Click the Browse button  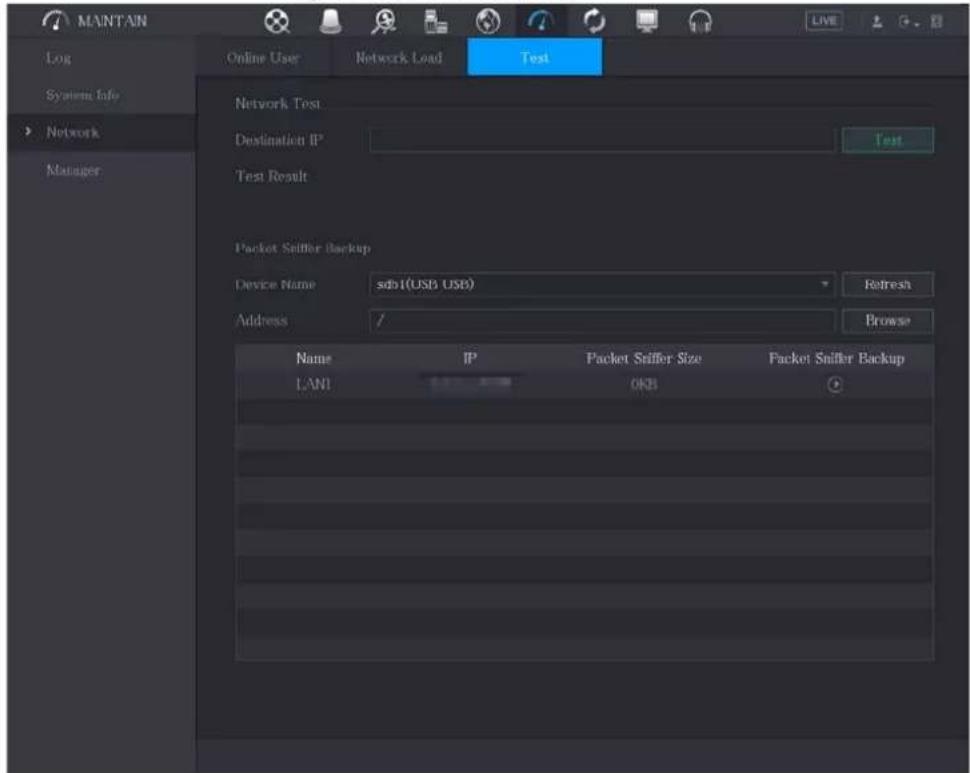click(888, 321)
